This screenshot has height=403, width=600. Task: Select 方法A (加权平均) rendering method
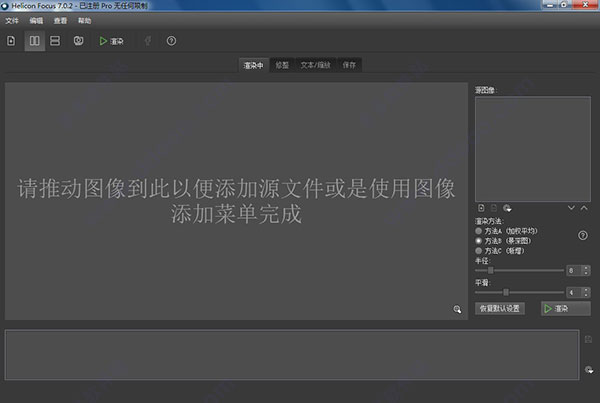tap(479, 231)
